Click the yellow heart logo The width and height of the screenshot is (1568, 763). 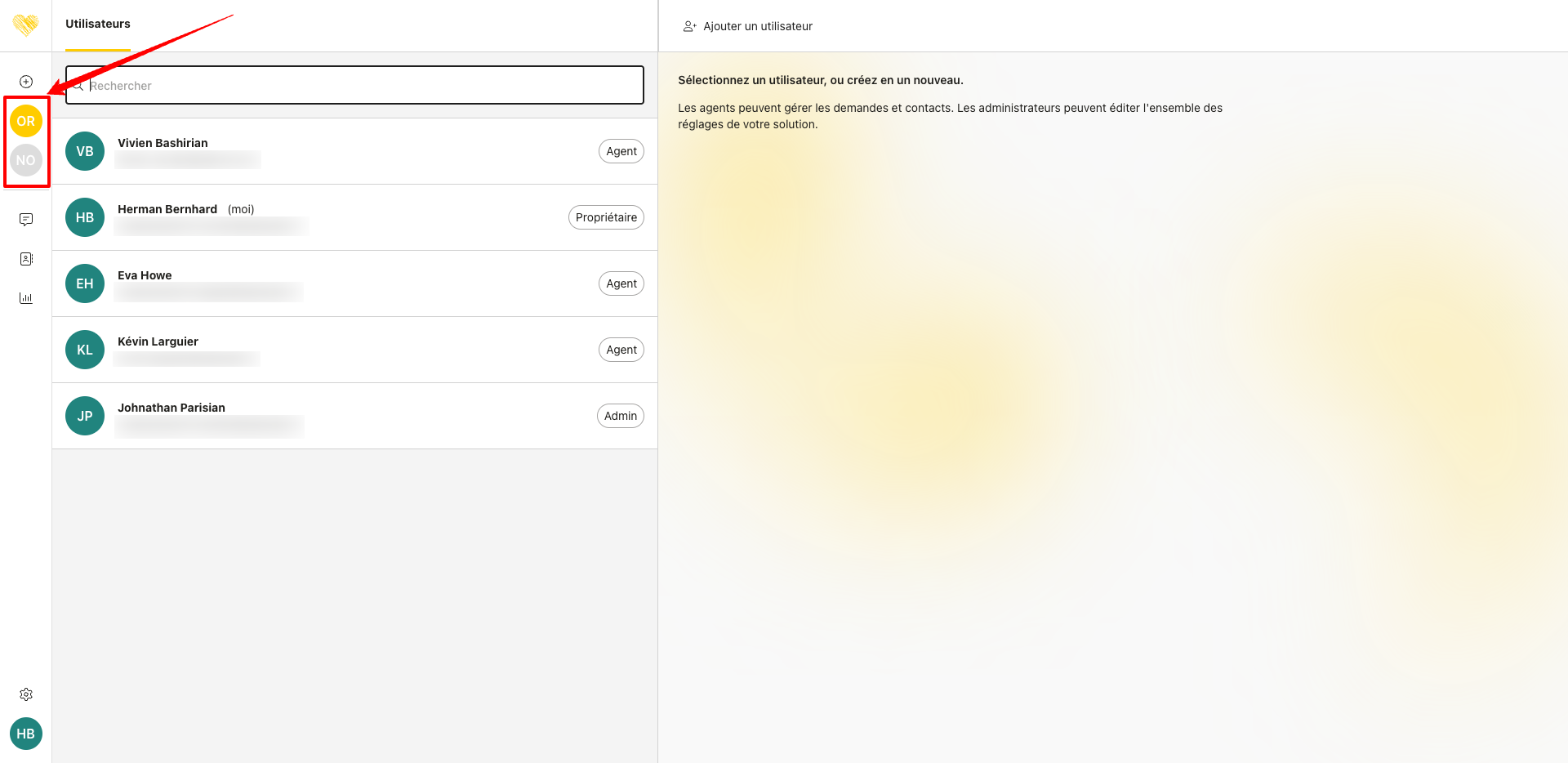point(25,25)
